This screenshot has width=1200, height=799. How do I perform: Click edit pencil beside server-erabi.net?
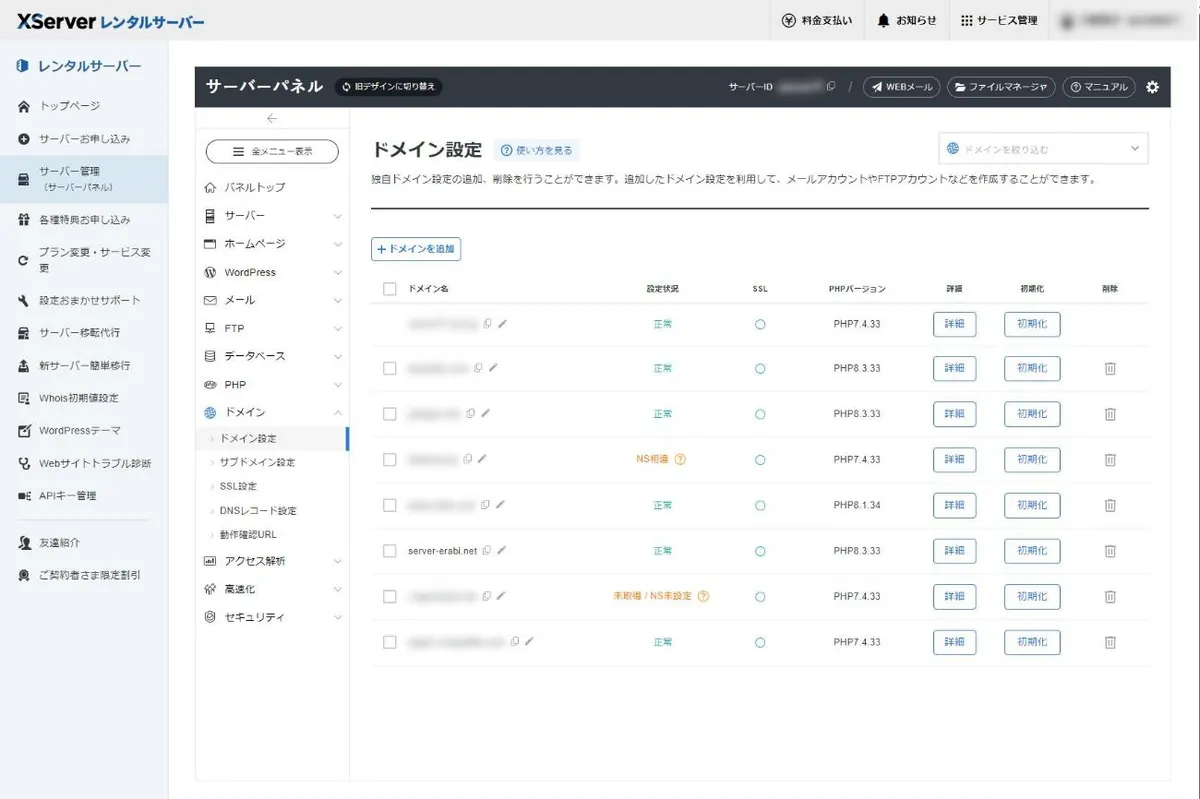501,550
